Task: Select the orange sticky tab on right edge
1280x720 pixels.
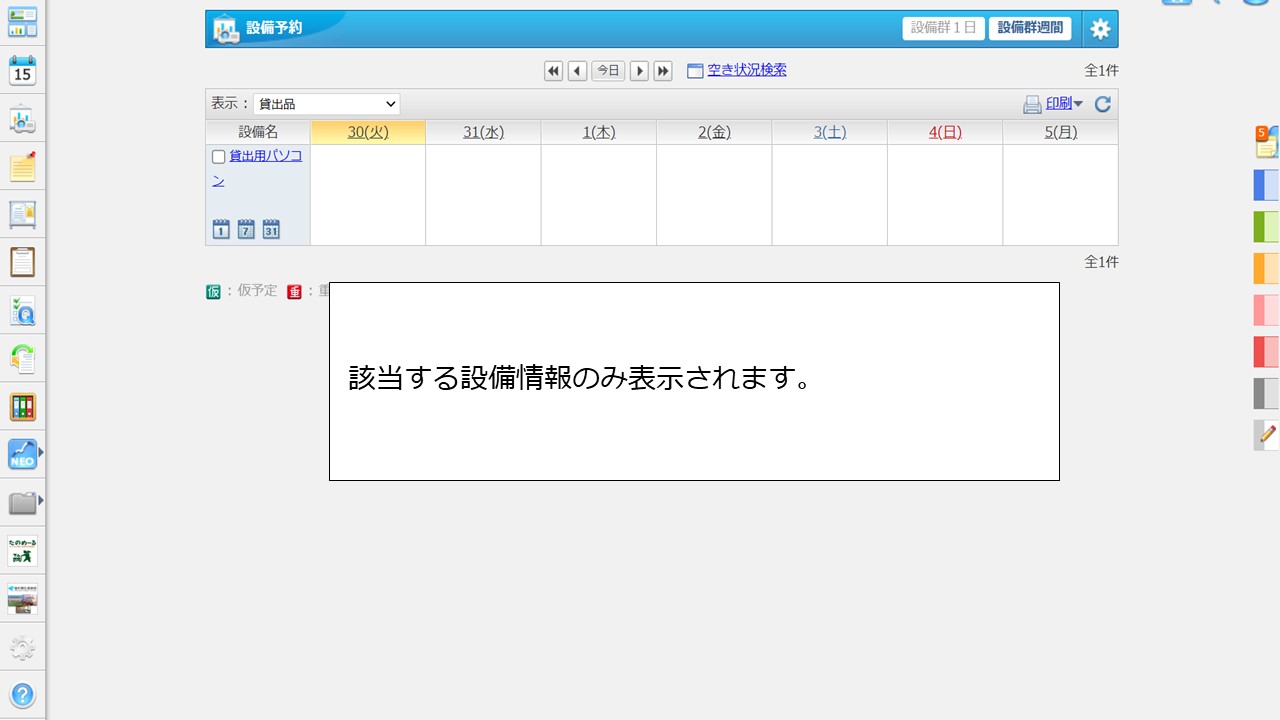Action: click(1266, 269)
